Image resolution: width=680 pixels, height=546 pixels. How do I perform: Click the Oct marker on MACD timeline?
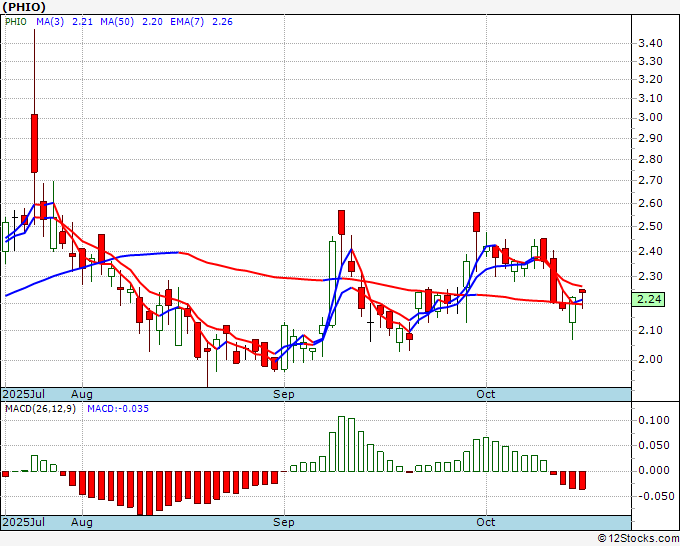pyautogui.click(x=486, y=523)
